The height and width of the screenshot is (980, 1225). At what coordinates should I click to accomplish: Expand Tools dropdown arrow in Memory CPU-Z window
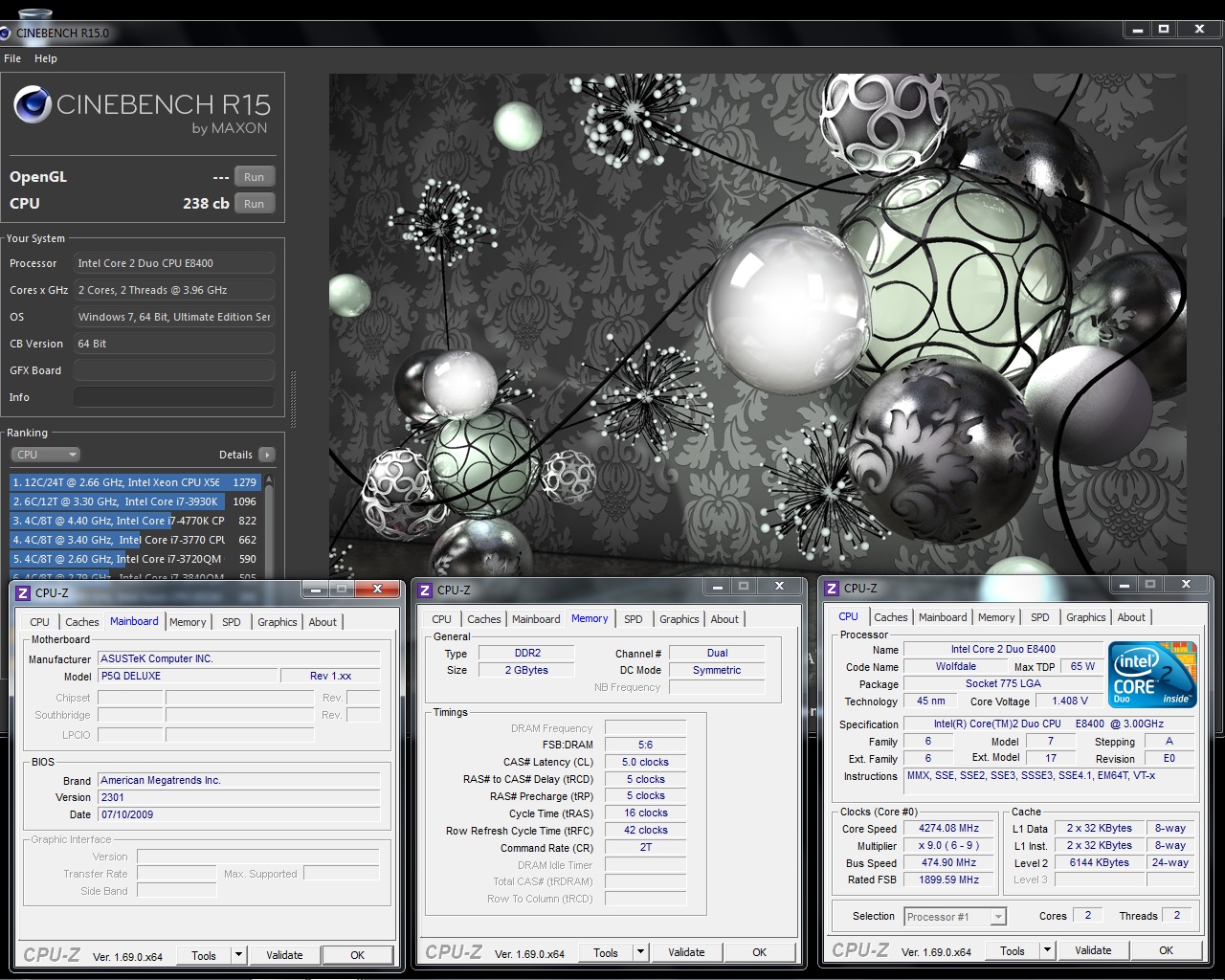[641, 952]
